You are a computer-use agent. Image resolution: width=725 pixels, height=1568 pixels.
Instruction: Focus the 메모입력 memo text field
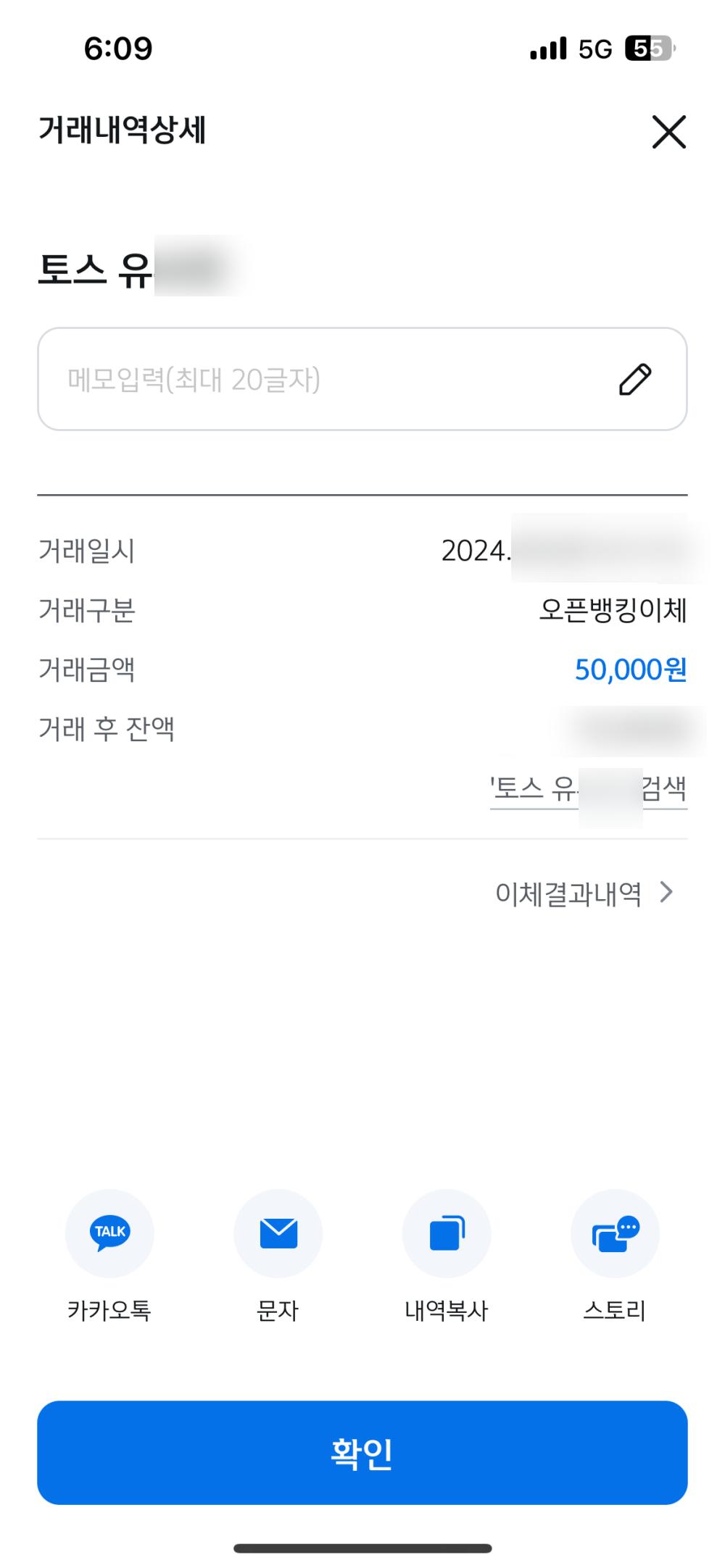362,379
